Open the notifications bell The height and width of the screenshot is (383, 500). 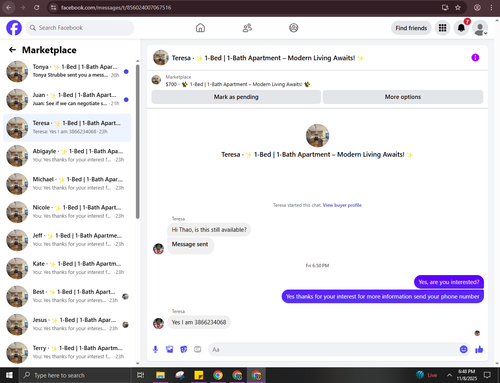point(461,28)
